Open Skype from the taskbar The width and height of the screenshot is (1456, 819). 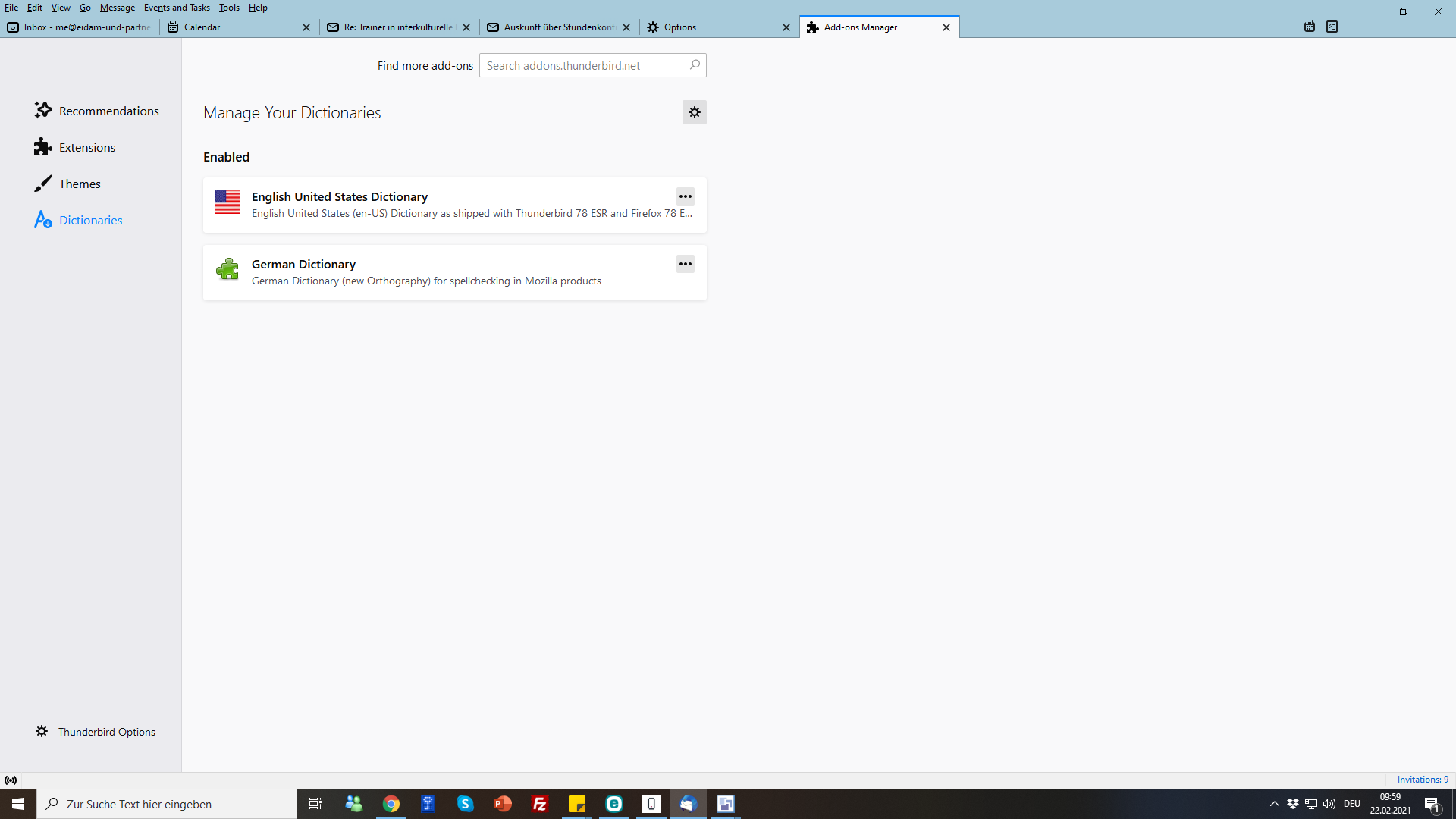466,804
